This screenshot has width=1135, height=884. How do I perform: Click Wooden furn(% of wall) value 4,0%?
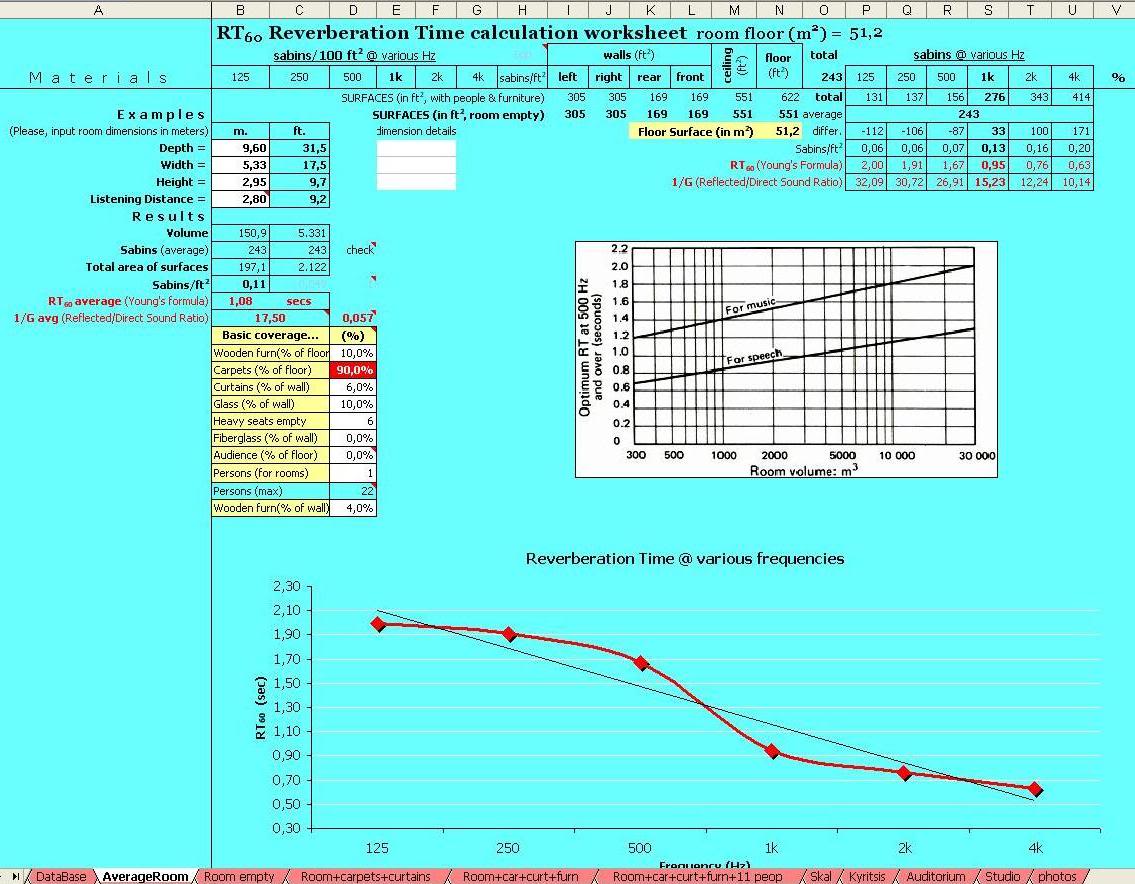(x=353, y=508)
